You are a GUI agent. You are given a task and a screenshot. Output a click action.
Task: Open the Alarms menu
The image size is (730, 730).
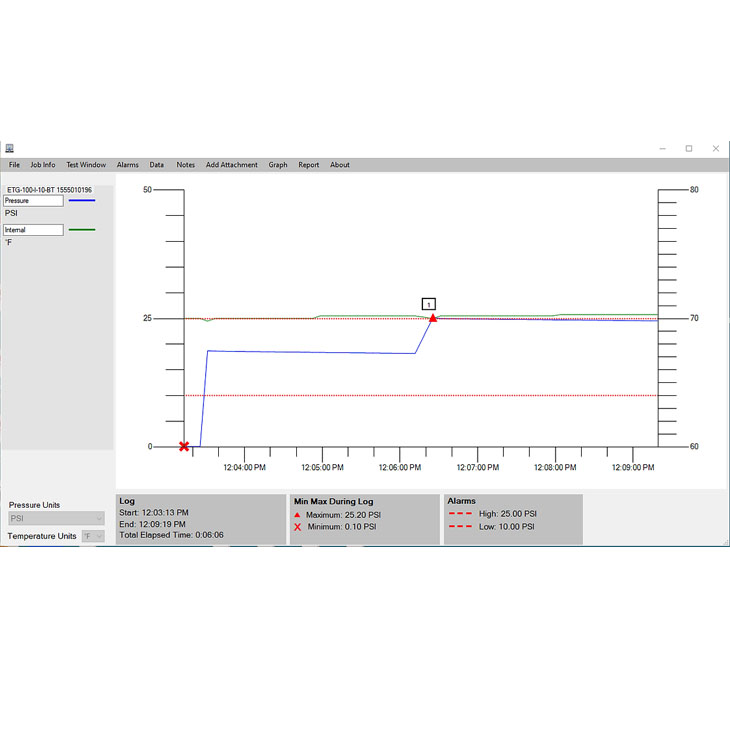pos(128,165)
